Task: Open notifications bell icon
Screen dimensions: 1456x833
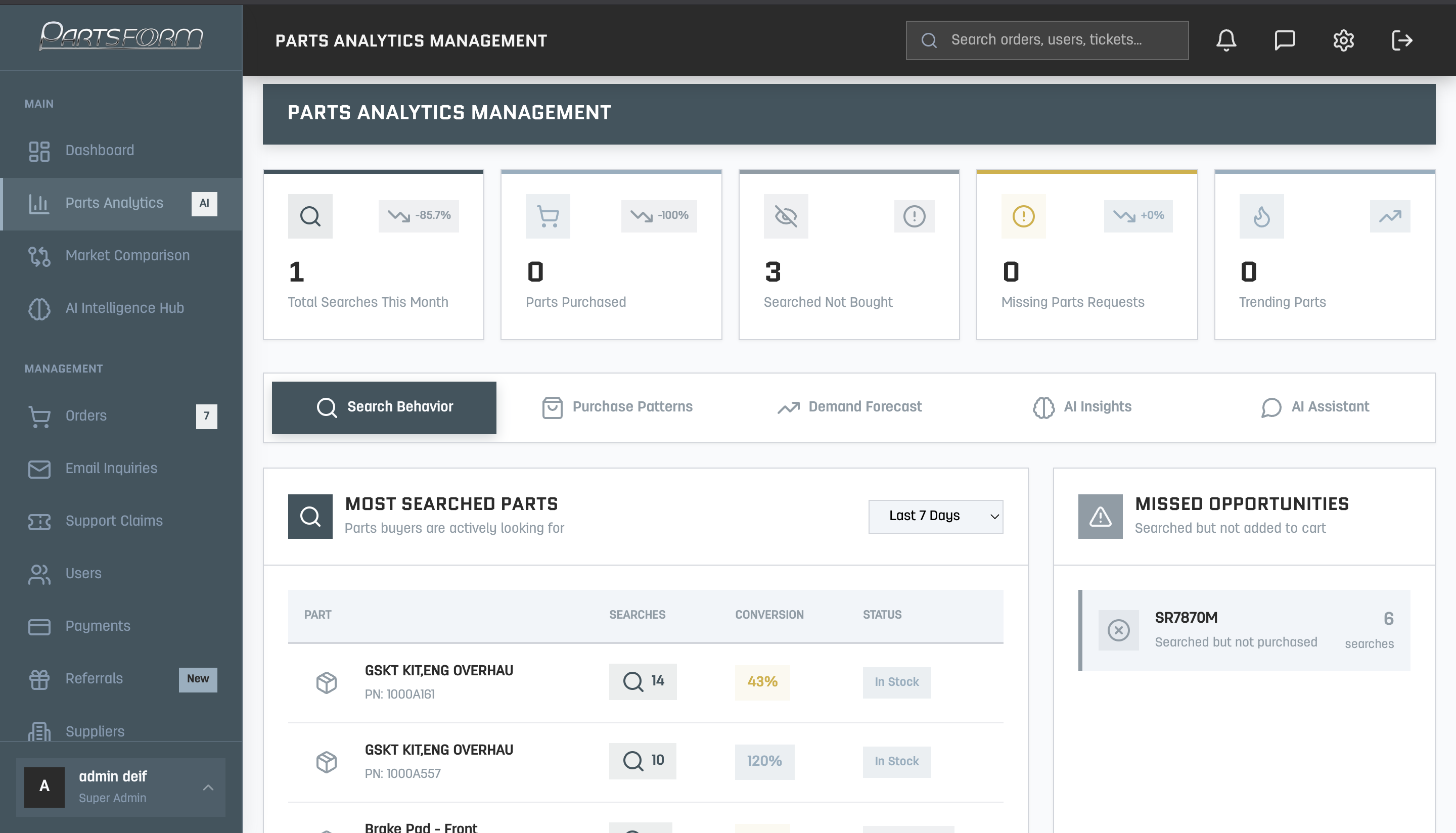Action: click(1226, 40)
